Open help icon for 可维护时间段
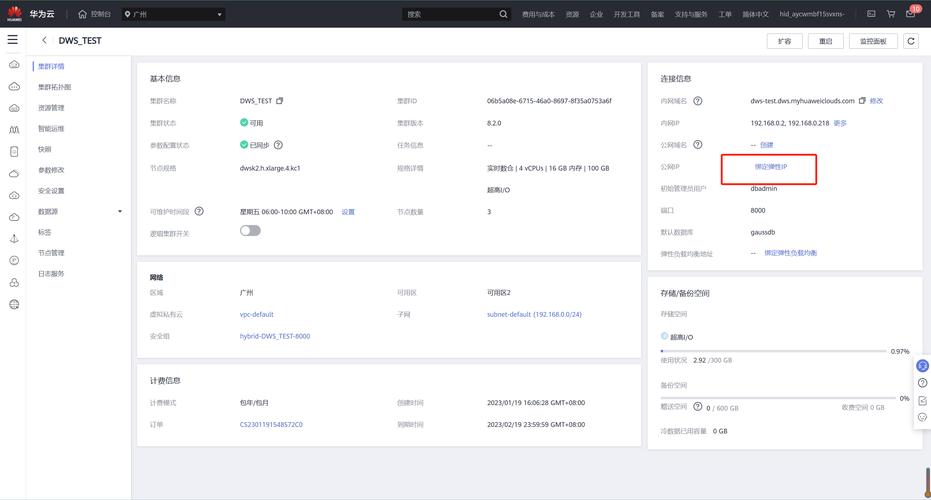The height and width of the screenshot is (500, 931). 200,211
